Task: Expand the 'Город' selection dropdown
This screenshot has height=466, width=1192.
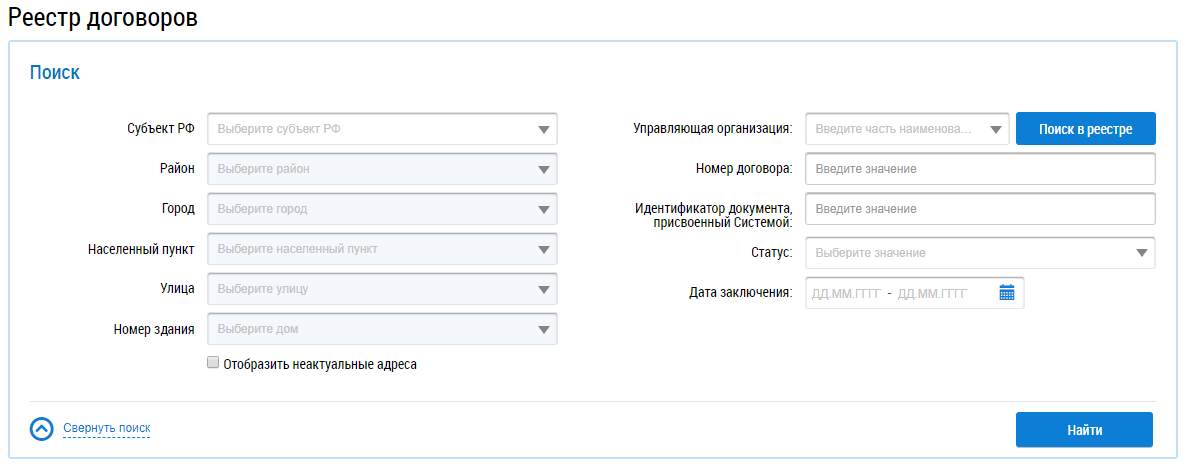Action: pos(382,209)
